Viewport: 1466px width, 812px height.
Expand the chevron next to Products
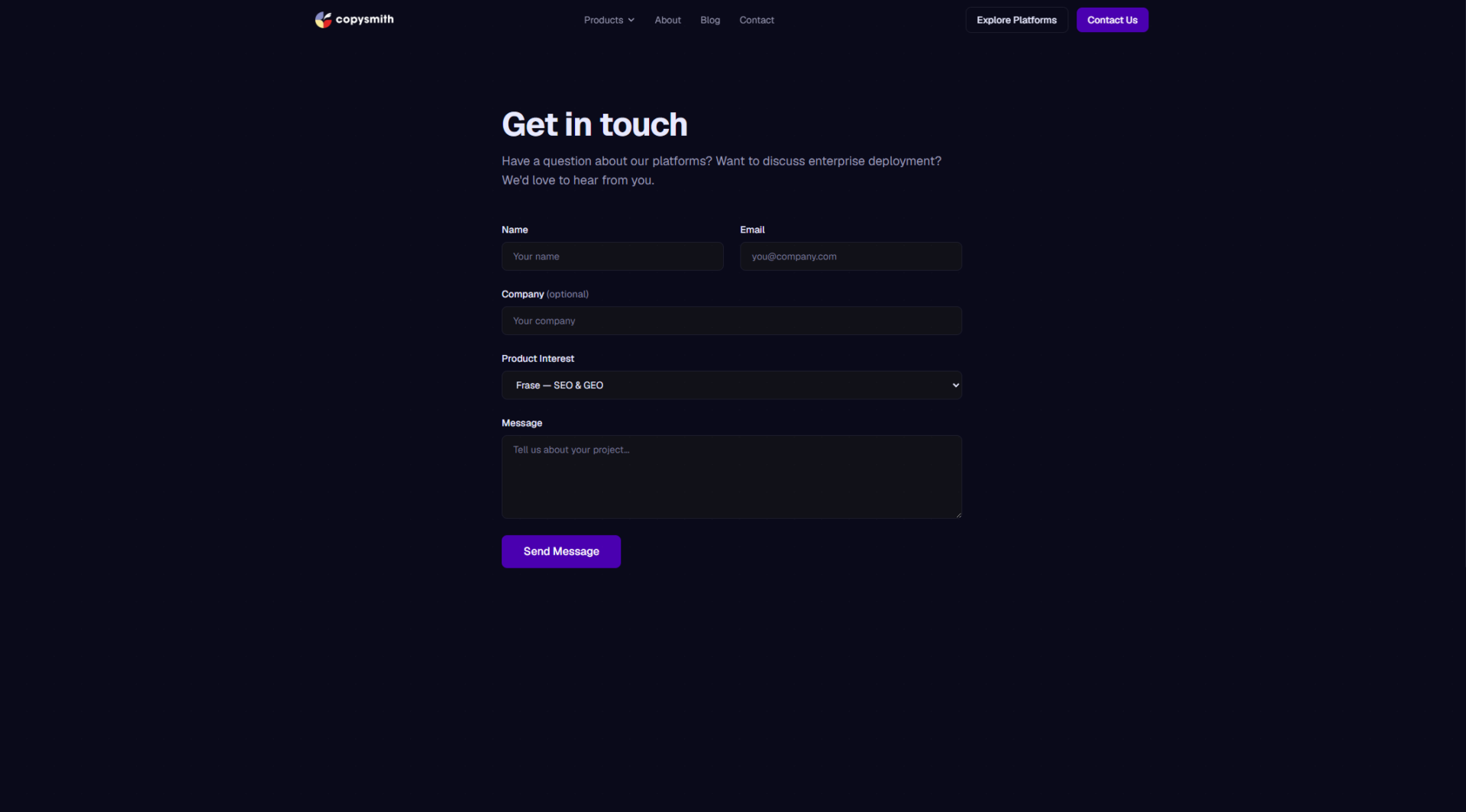pyautogui.click(x=631, y=21)
